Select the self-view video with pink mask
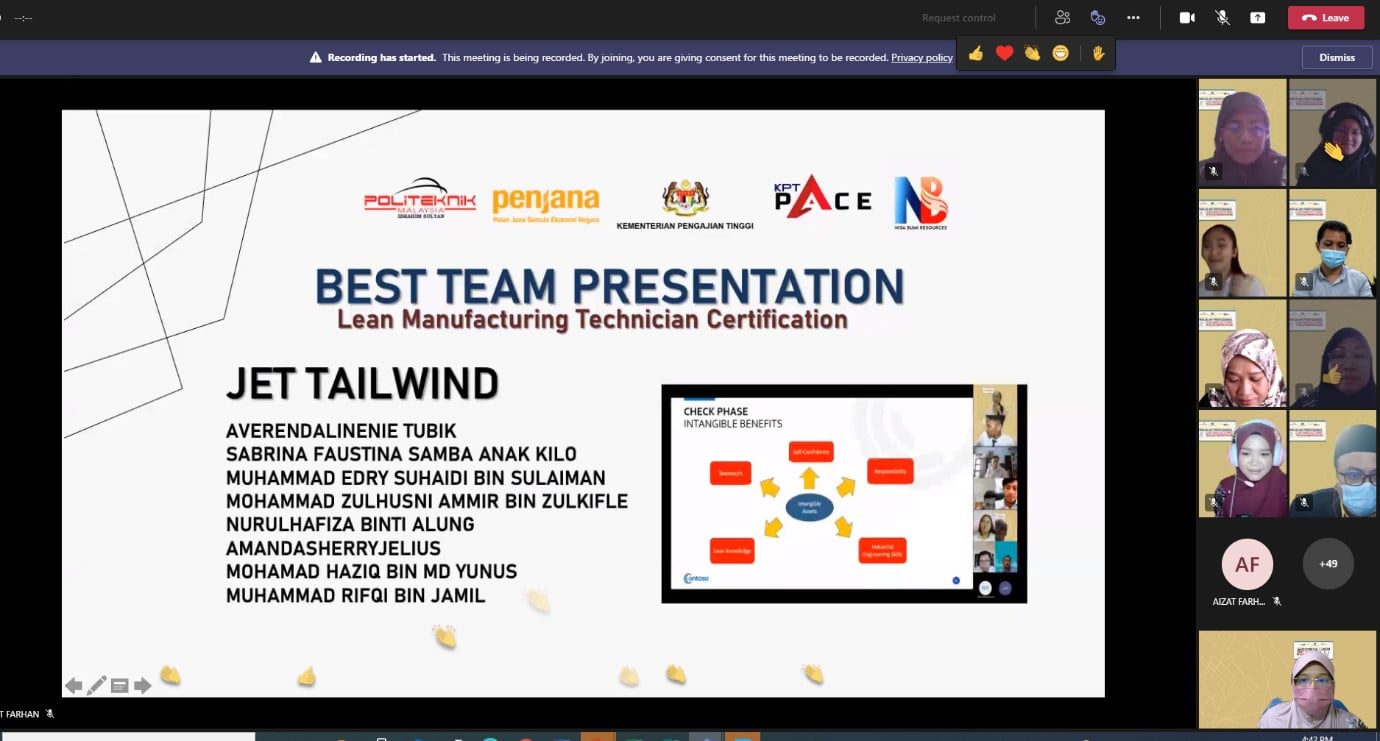Image resolution: width=1380 pixels, height=741 pixels. coord(1287,679)
